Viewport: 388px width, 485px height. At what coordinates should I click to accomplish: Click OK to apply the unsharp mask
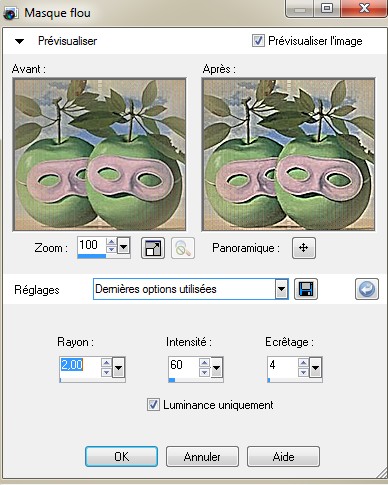[121, 456]
